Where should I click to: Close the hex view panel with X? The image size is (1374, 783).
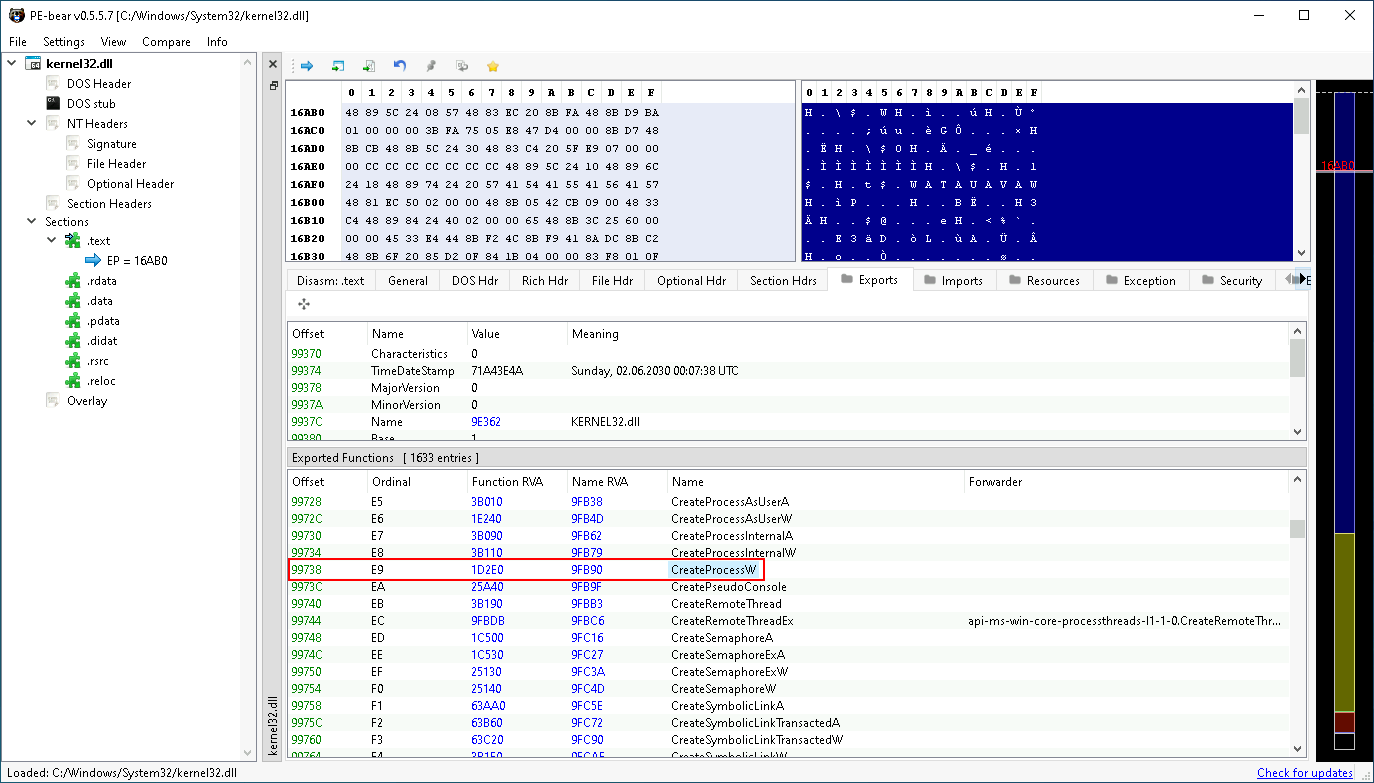(x=273, y=64)
